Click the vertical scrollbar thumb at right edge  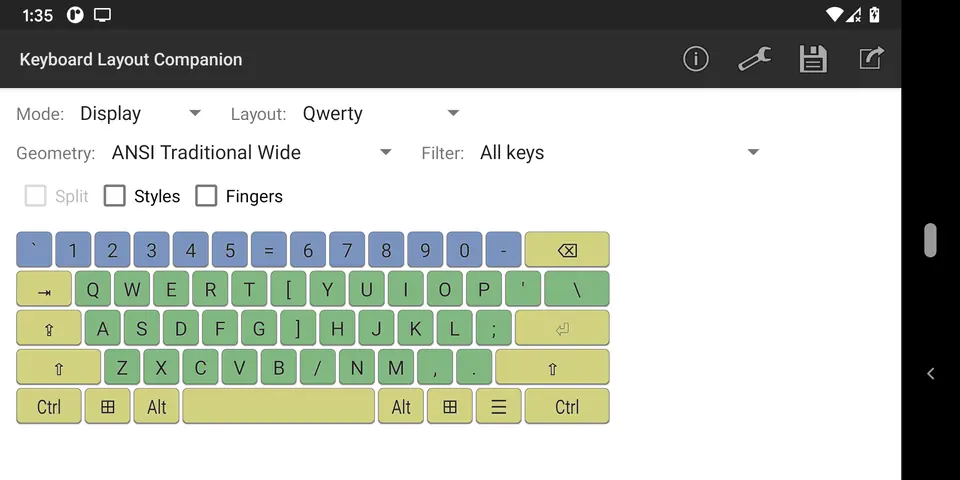tap(931, 240)
